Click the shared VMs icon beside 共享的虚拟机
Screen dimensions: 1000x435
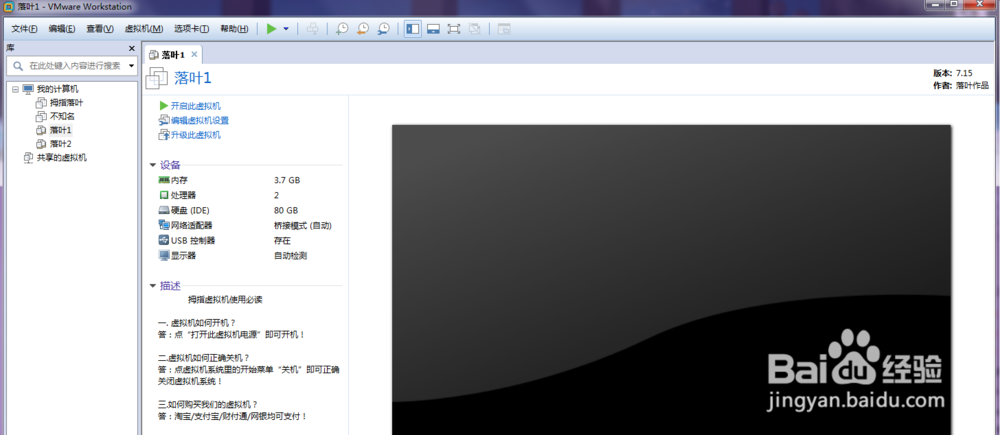[28, 158]
